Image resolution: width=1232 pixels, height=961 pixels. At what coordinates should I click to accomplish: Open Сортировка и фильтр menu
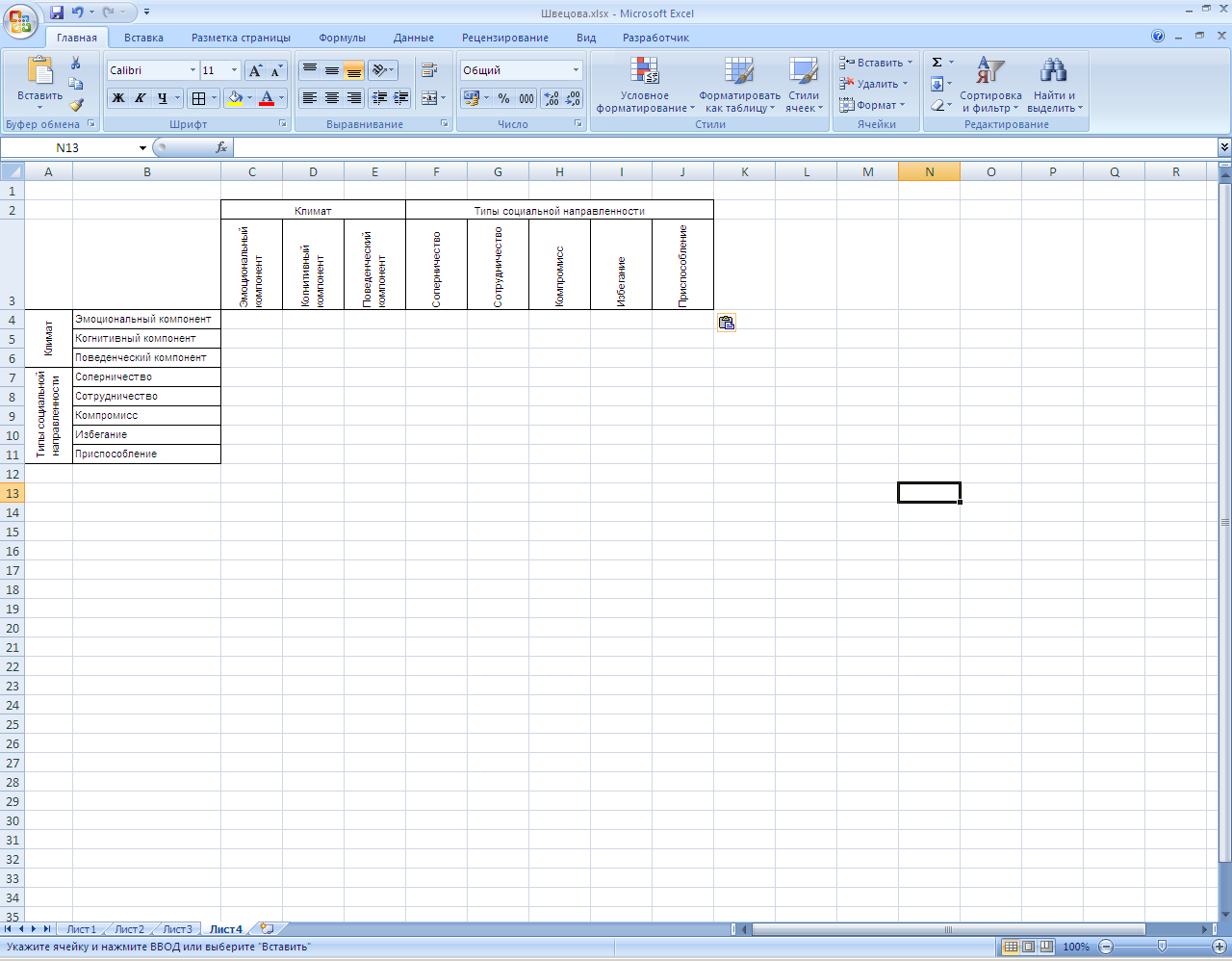click(x=990, y=85)
